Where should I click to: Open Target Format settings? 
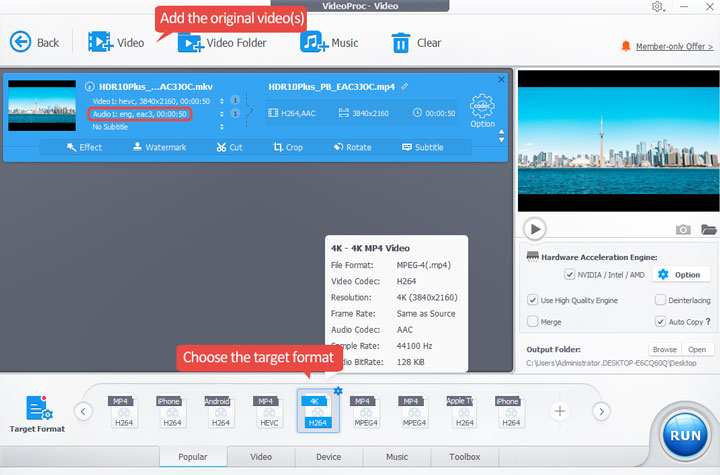click(38, 414)
